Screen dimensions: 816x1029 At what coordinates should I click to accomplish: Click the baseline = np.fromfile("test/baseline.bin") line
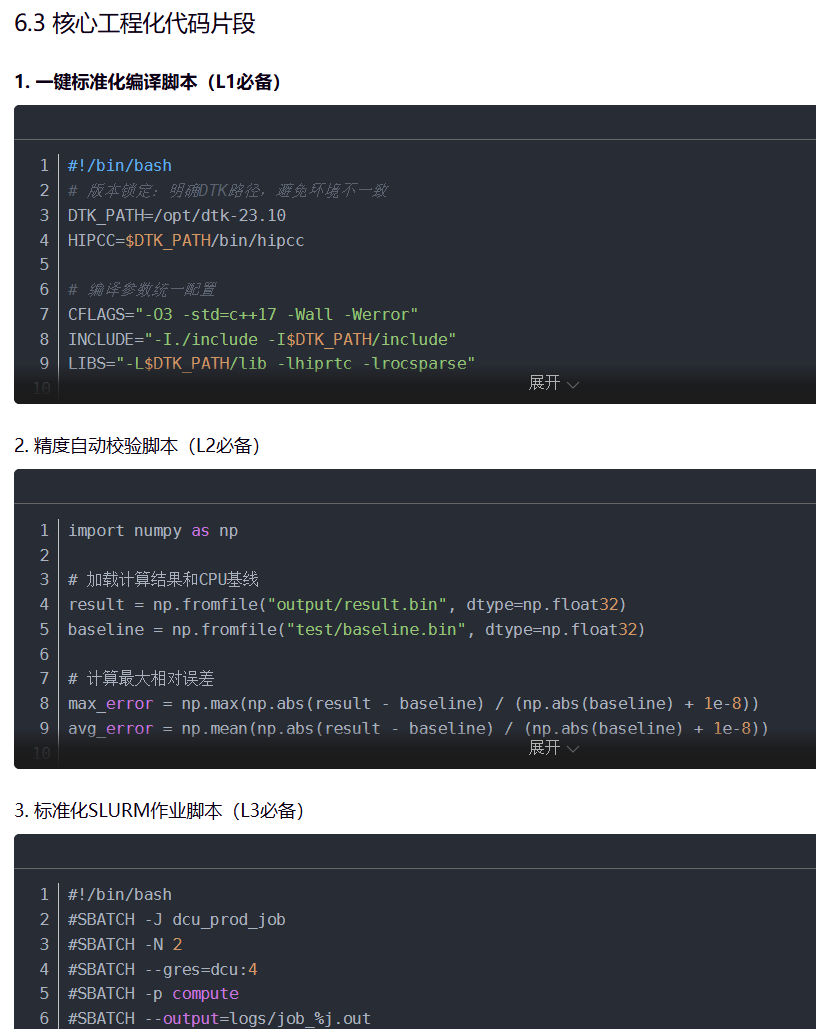pyautogui.click(x=356, y=629)
